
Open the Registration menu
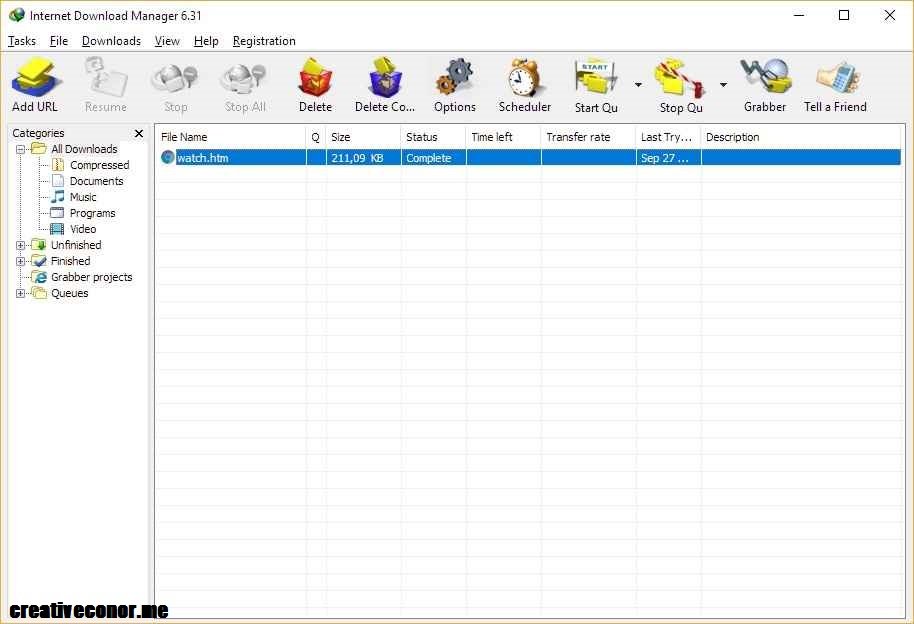click(264, 41)
